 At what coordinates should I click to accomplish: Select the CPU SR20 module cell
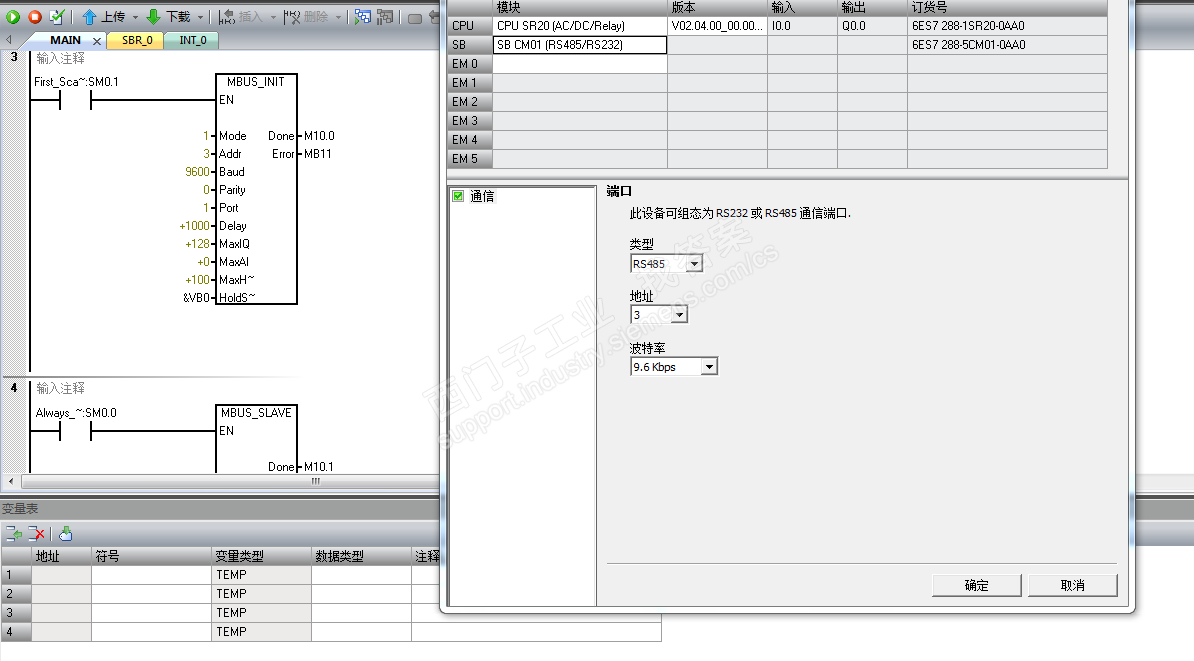(x=580, y=26)
